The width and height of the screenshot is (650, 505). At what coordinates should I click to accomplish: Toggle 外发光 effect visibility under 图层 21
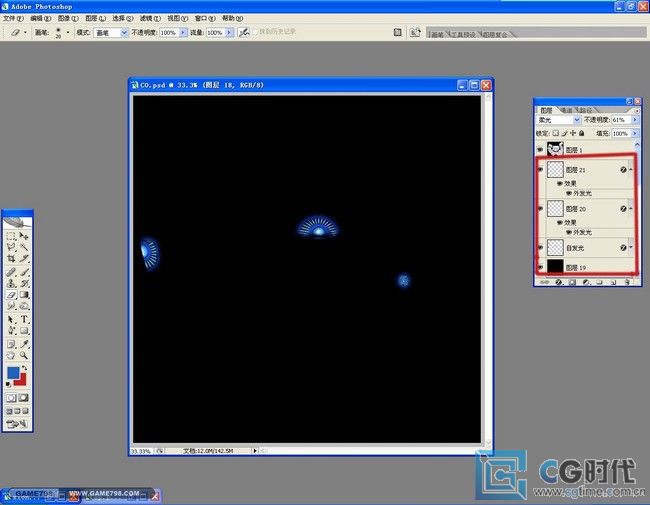[569, 193]
